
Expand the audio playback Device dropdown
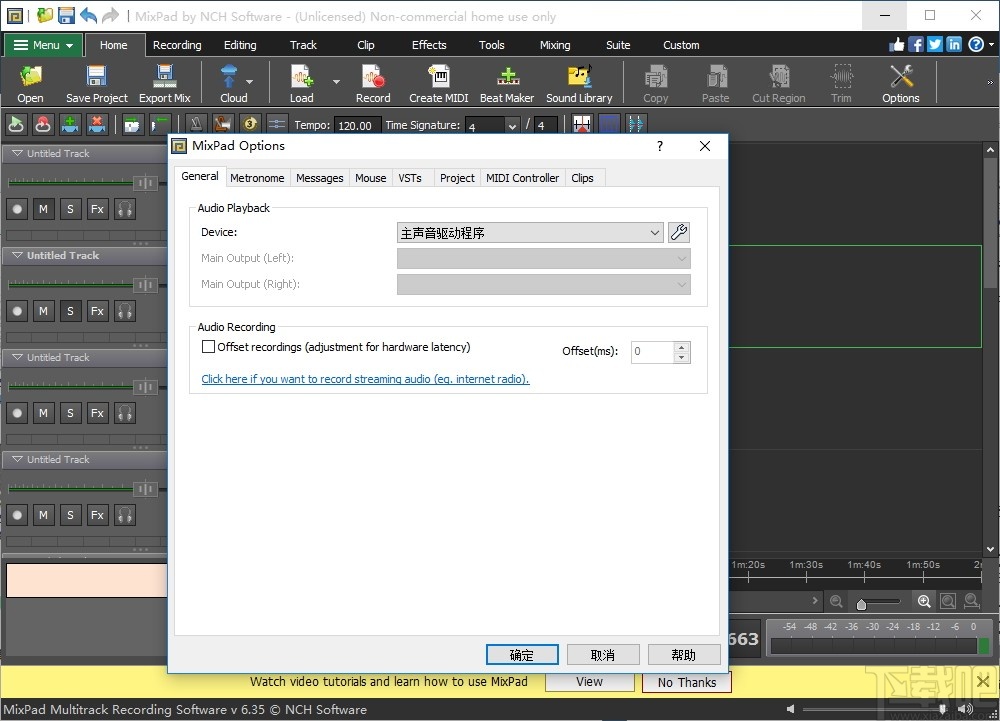coord(530,233)
